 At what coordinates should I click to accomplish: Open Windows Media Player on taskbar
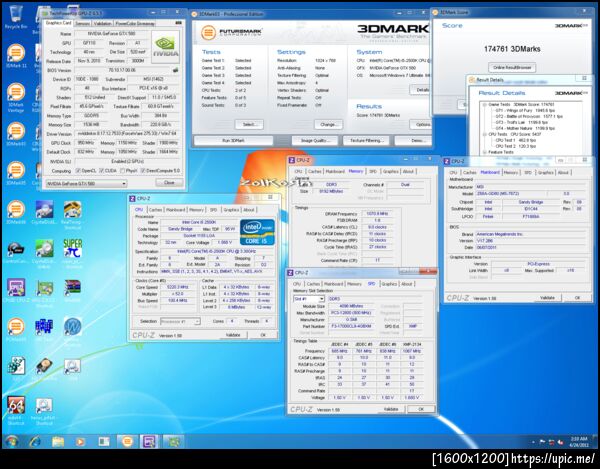point(80,442)
